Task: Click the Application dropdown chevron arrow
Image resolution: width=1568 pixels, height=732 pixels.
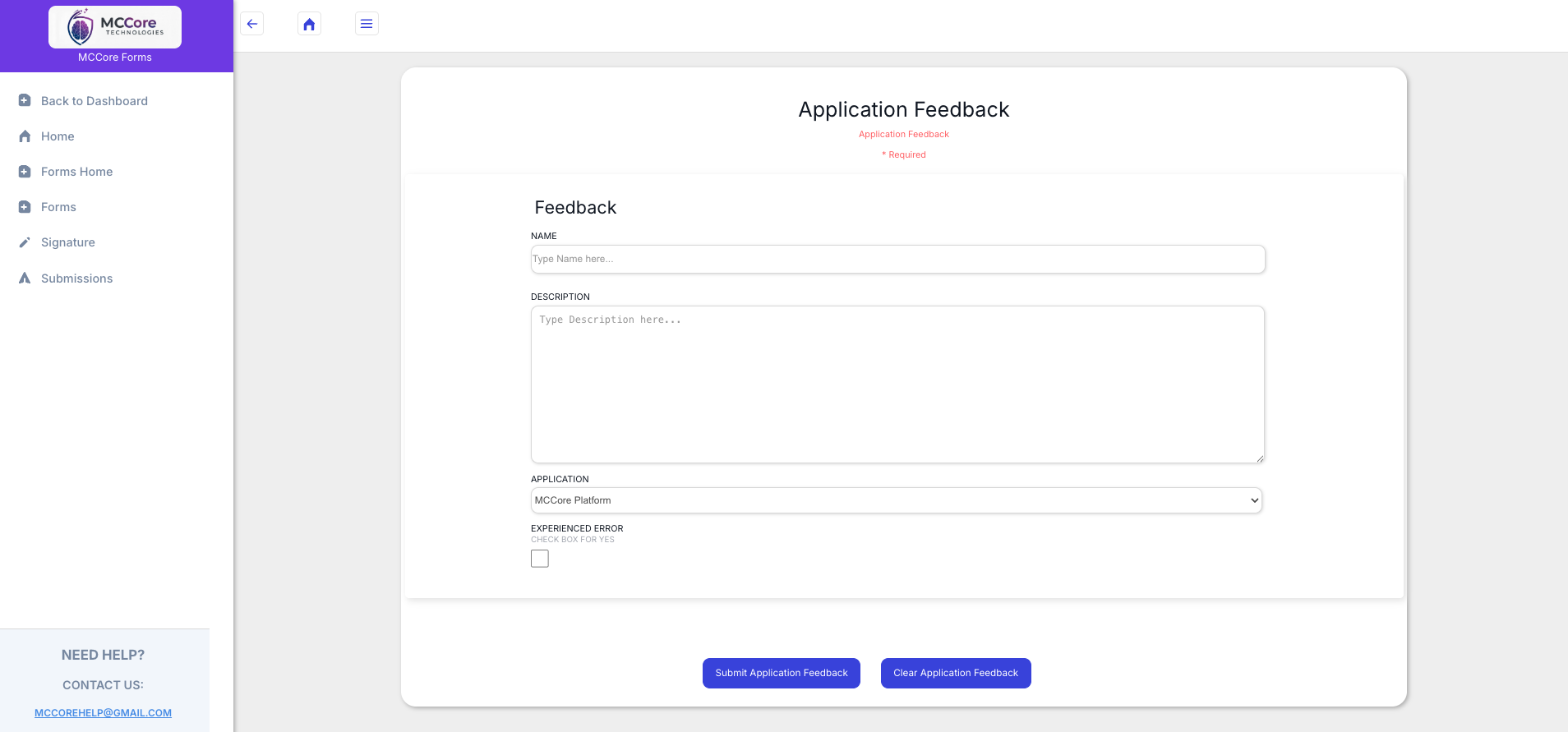Action: (1254, 500)
